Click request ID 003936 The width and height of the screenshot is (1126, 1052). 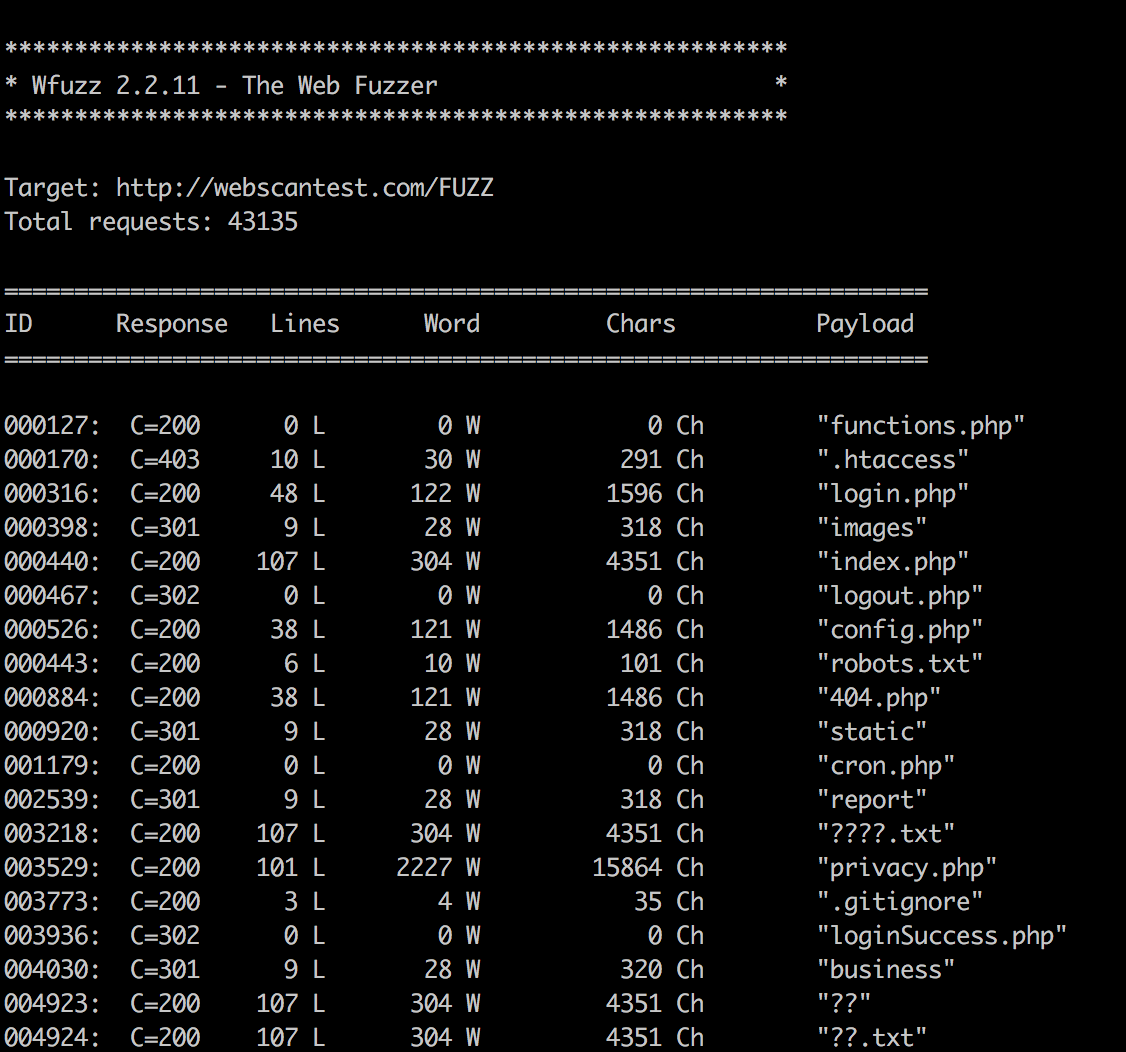coord(52,936)
